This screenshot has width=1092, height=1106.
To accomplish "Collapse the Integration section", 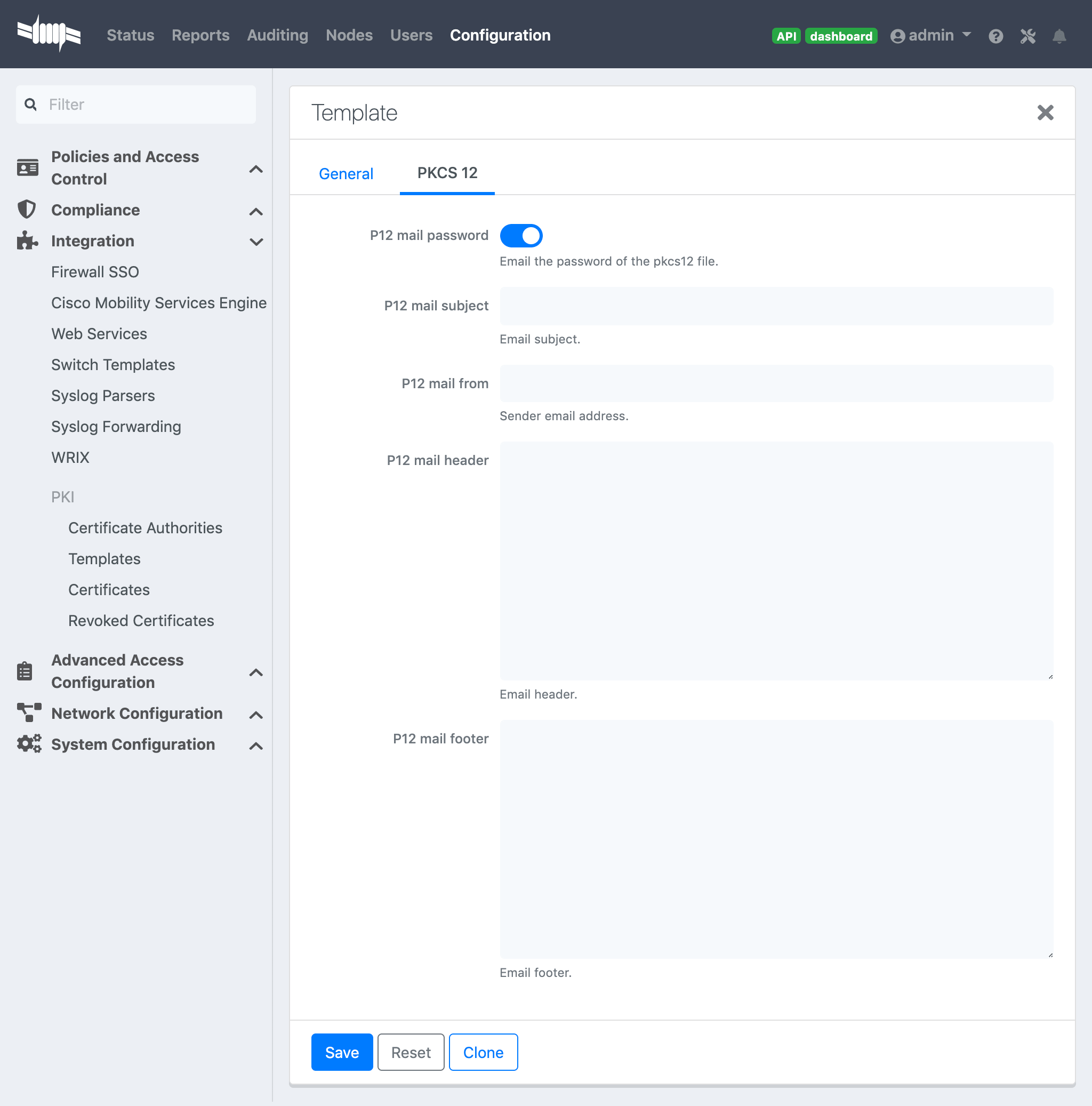I will pyautogui.click(x=256, y=241).
